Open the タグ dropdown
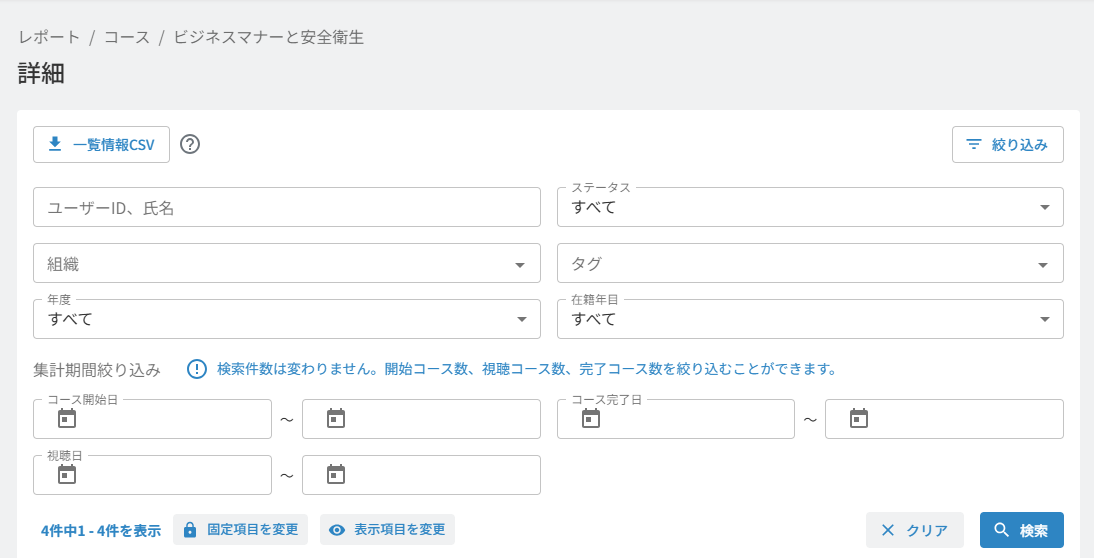The image size is (1094, 558). pos(810,263)
